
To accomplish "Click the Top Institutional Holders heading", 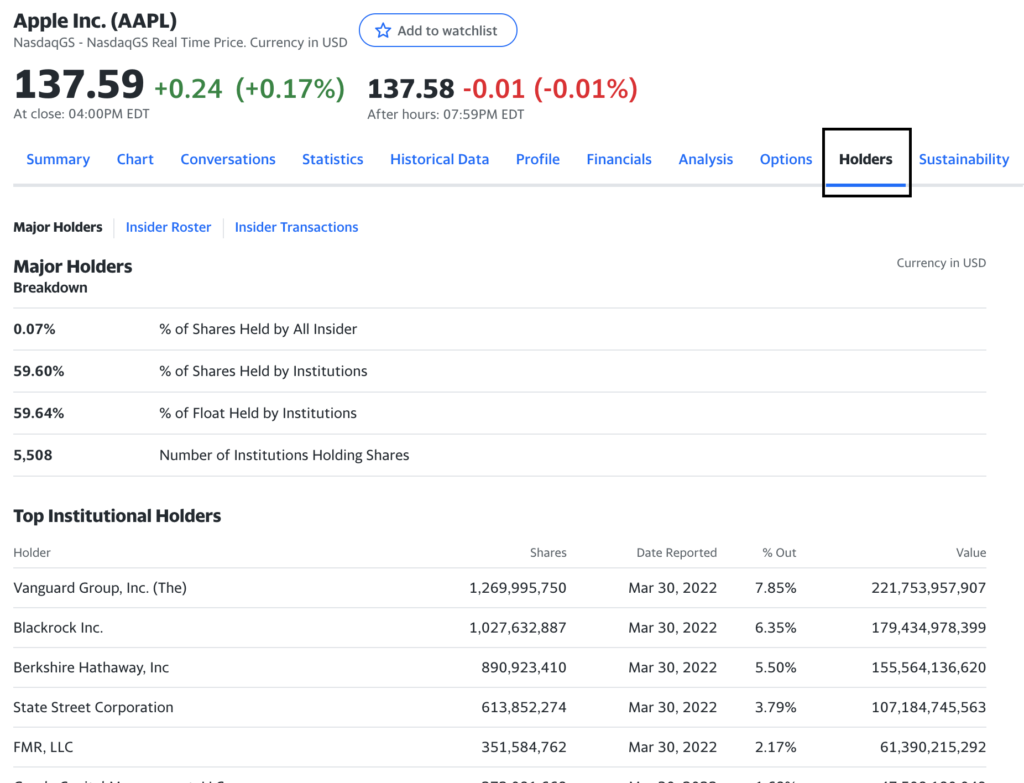I will [x=118, y=516].
